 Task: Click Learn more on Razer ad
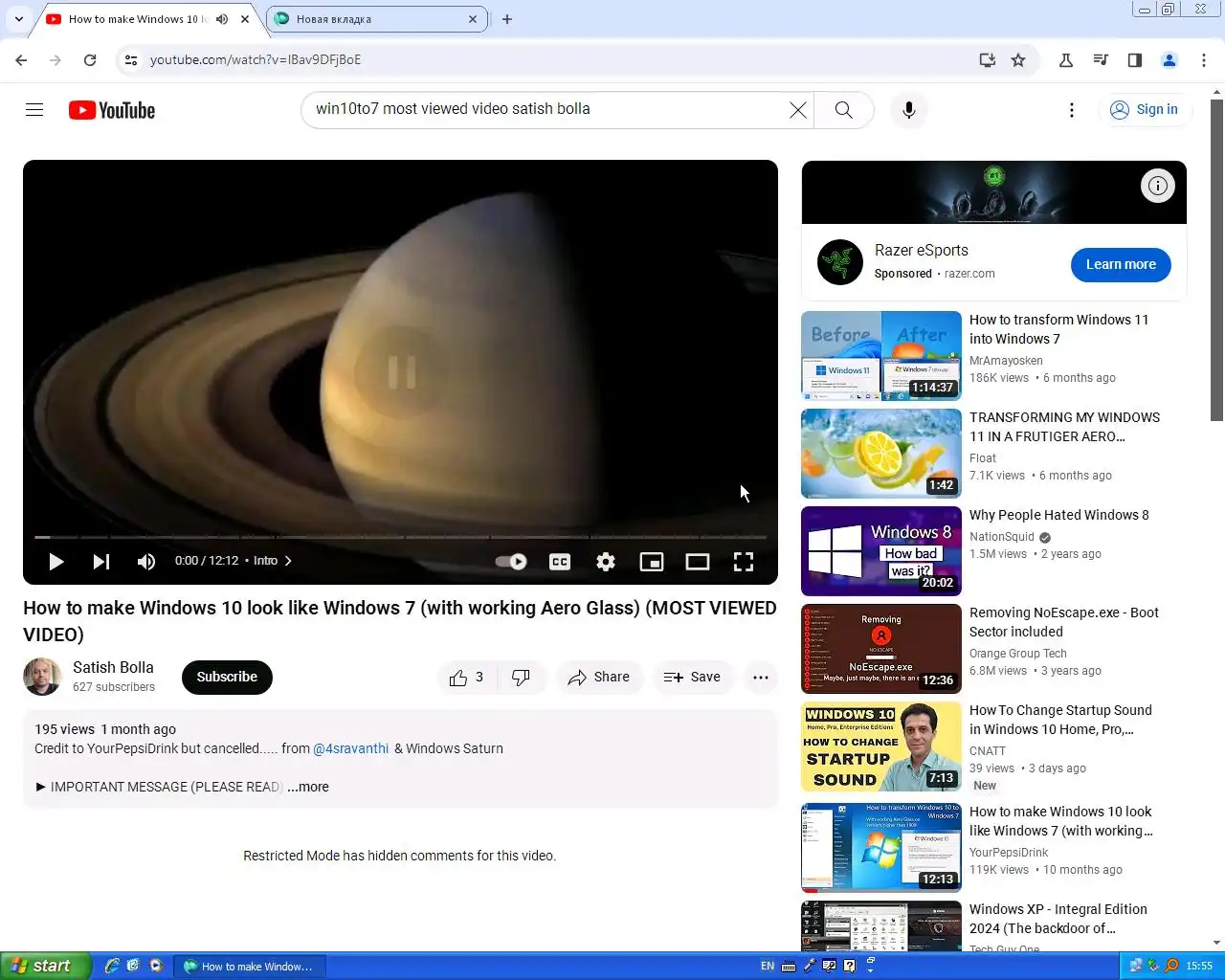[1121, 265]
